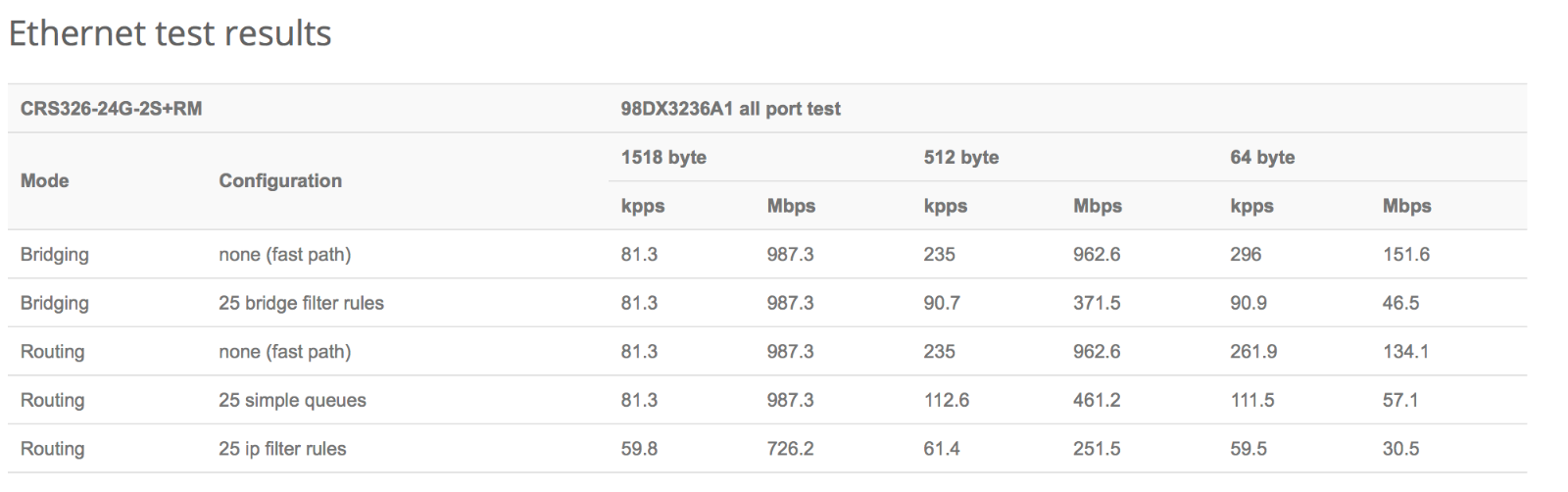Select the 64 byte column header
Viewport: 1568px width, 492px height.
1262,157
